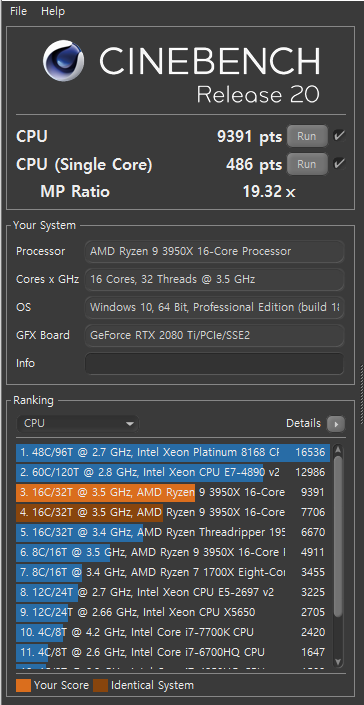Toggle the CPU test checkbox

point(339,136)
